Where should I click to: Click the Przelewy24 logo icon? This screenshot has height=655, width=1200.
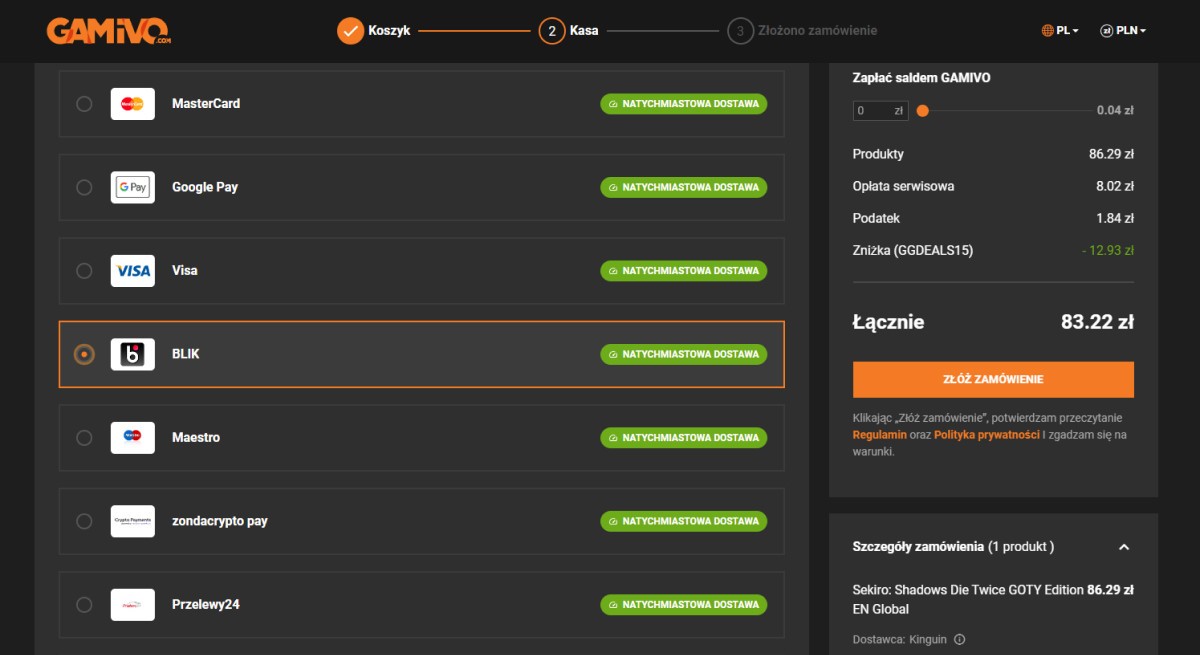pyautogui.click(x=132, y=605)
